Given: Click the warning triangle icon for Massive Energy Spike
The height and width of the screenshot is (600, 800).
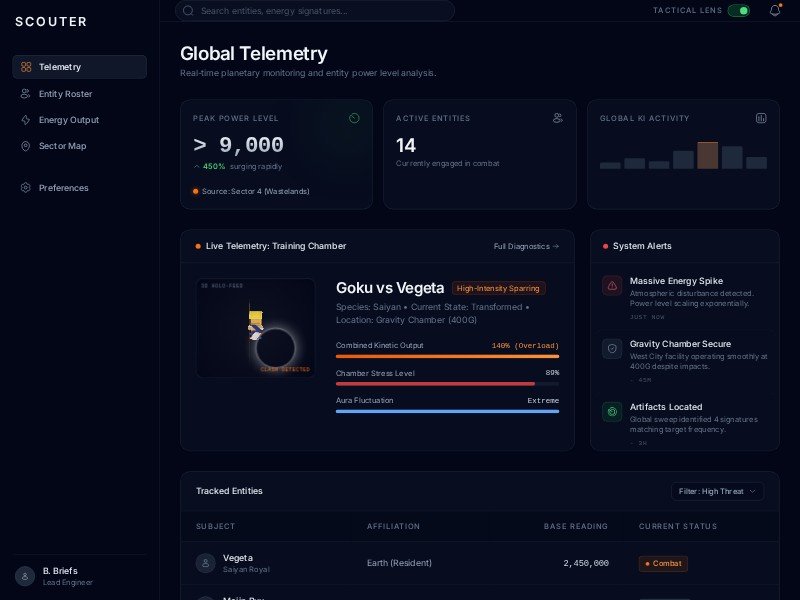Looking at the screenshot, I should tap(612, 286).
